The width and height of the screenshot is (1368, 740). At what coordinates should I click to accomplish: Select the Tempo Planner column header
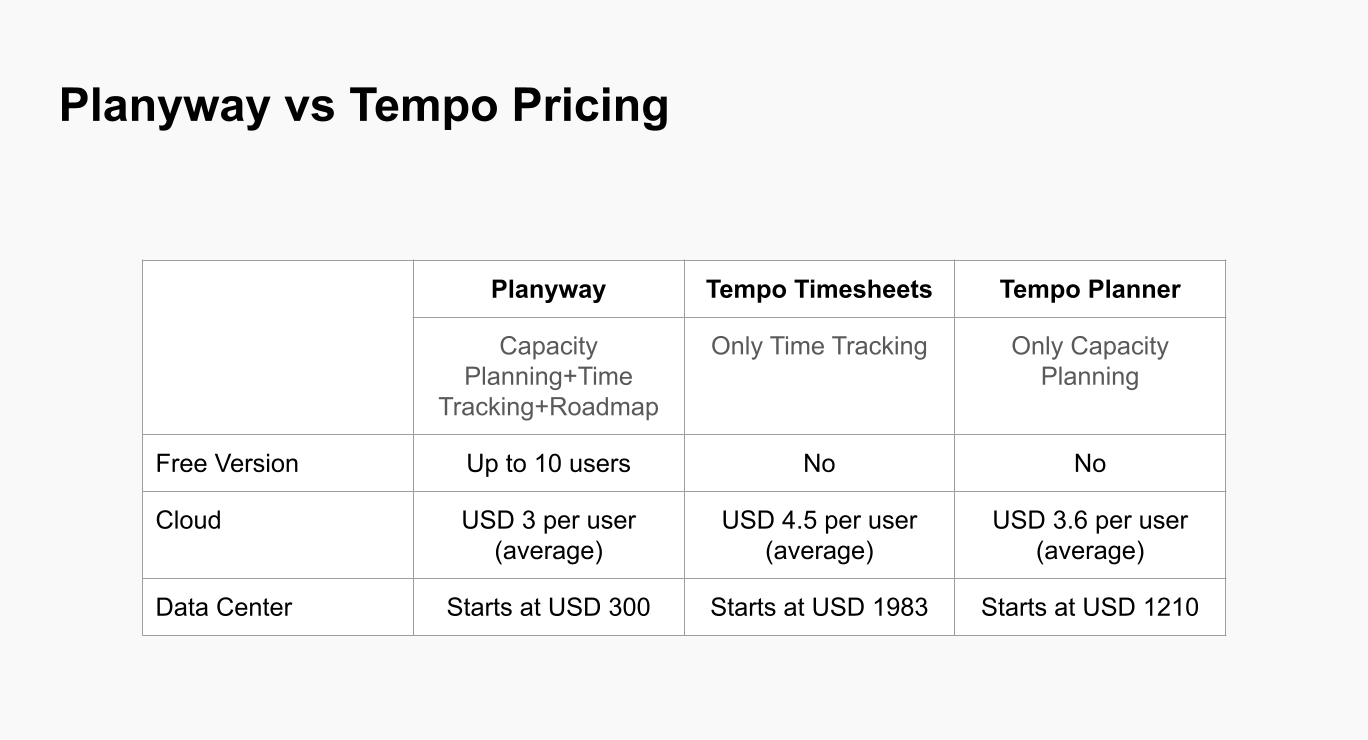pyautogui.click(x=1089, y=290)
